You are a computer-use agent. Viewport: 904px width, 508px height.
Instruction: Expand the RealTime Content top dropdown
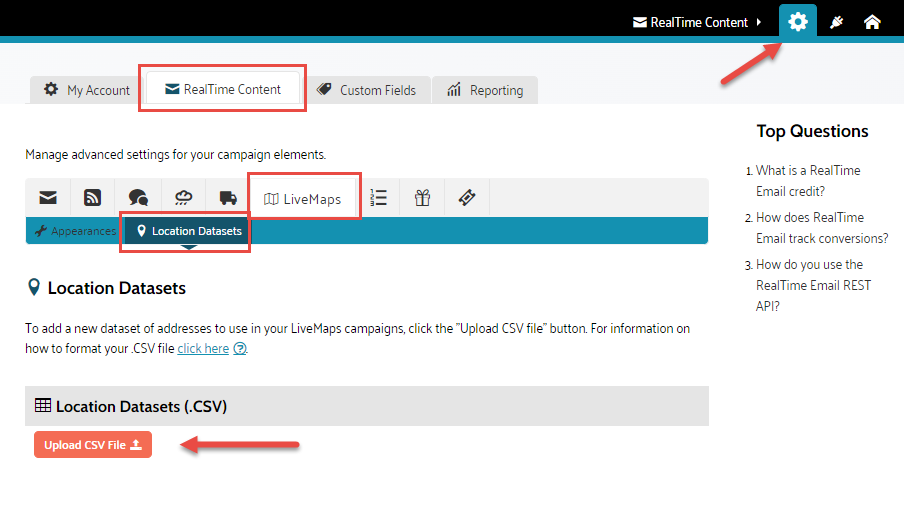pos(697,22)
